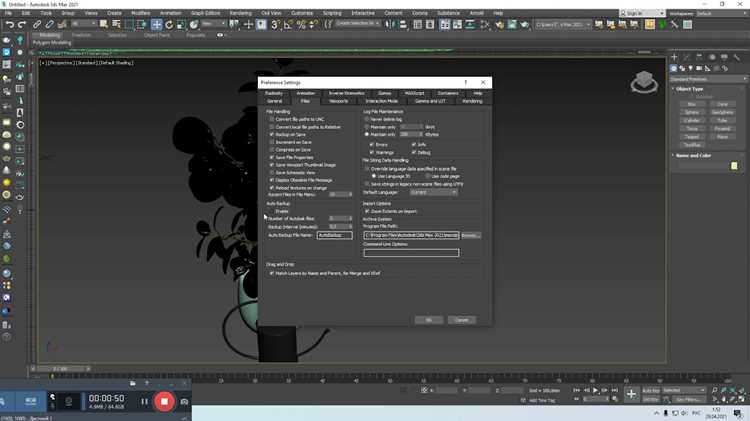Toggle the Angle Snap icon
The image size is (750, 421).
coord(288,24)
